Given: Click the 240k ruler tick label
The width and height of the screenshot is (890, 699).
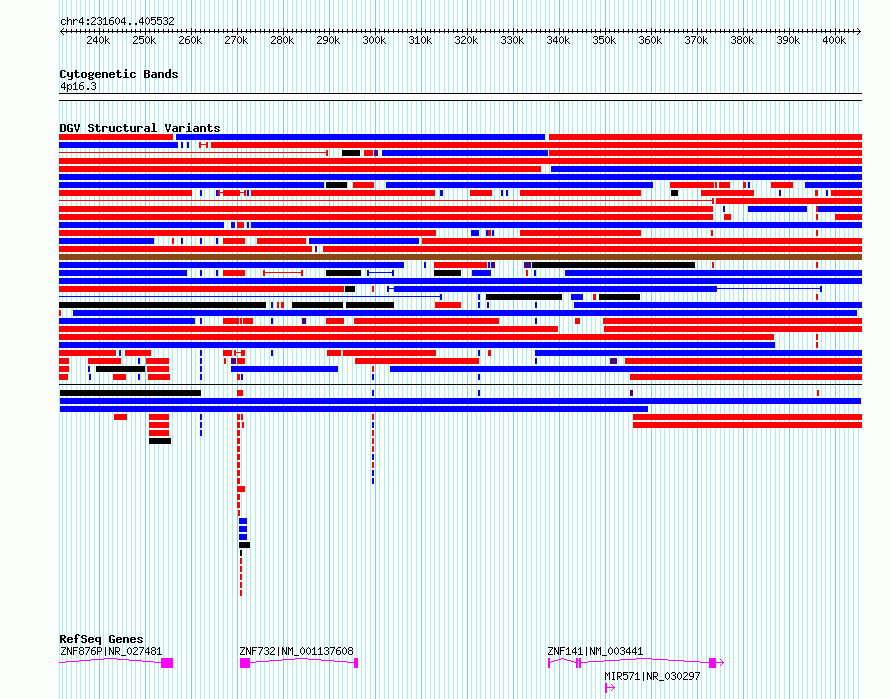Looking at the screenshot, I should [x=98, y=40].
